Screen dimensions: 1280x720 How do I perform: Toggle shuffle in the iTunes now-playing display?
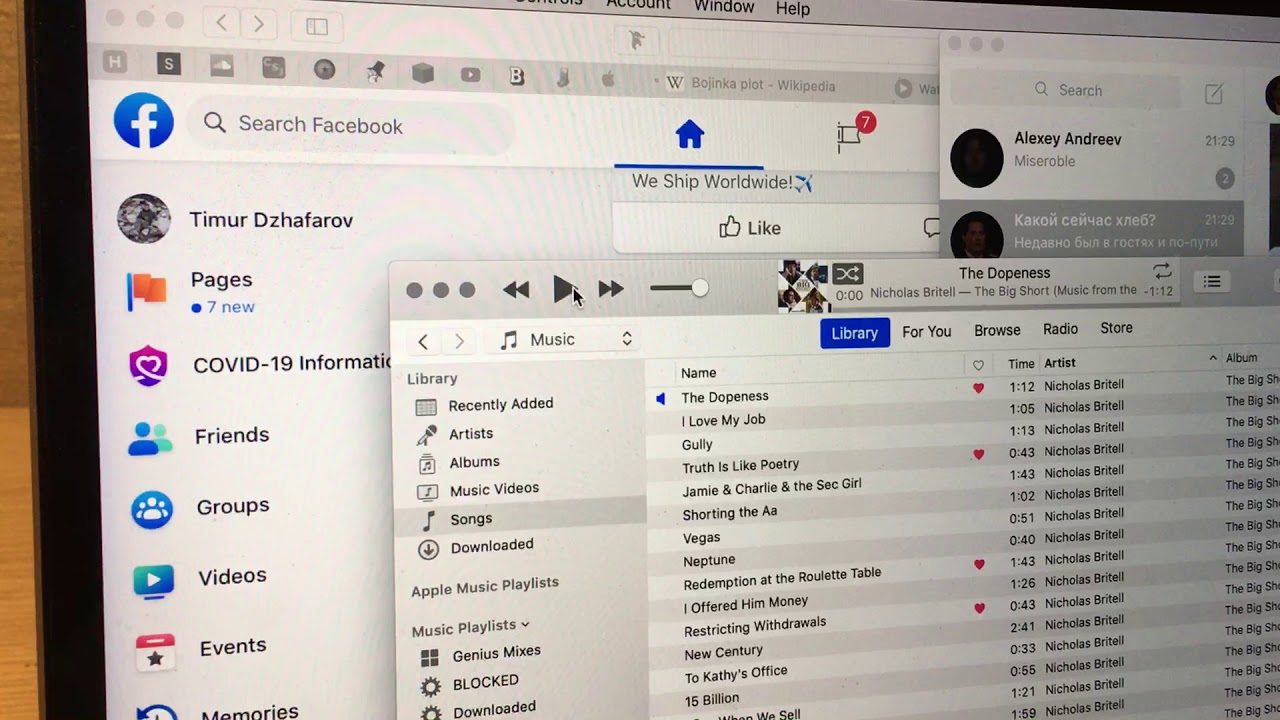[x=847, y=274]
